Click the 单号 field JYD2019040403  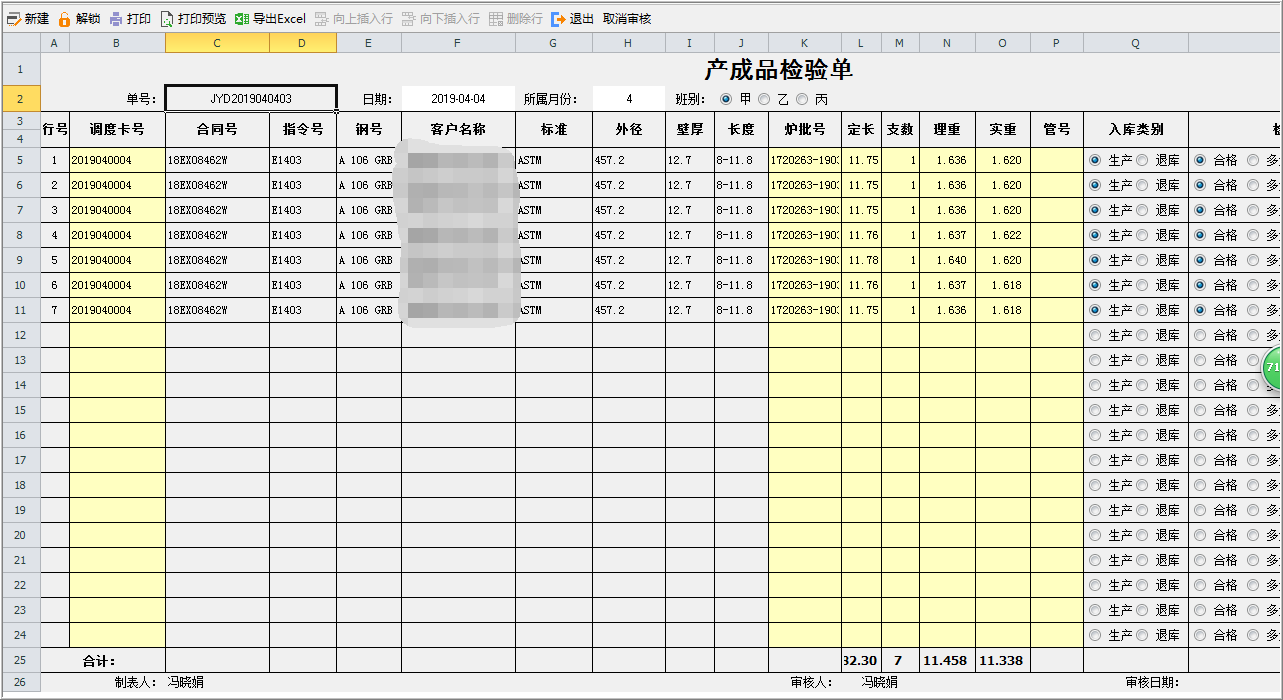tap(251, 99)
